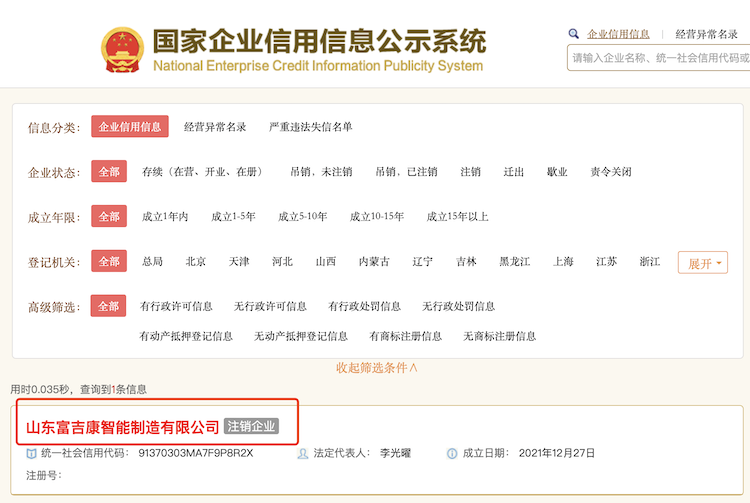Viewport: 750px width, 503px height.
Task: Collapse filters via 收起筛选条件
Action: 376,368
